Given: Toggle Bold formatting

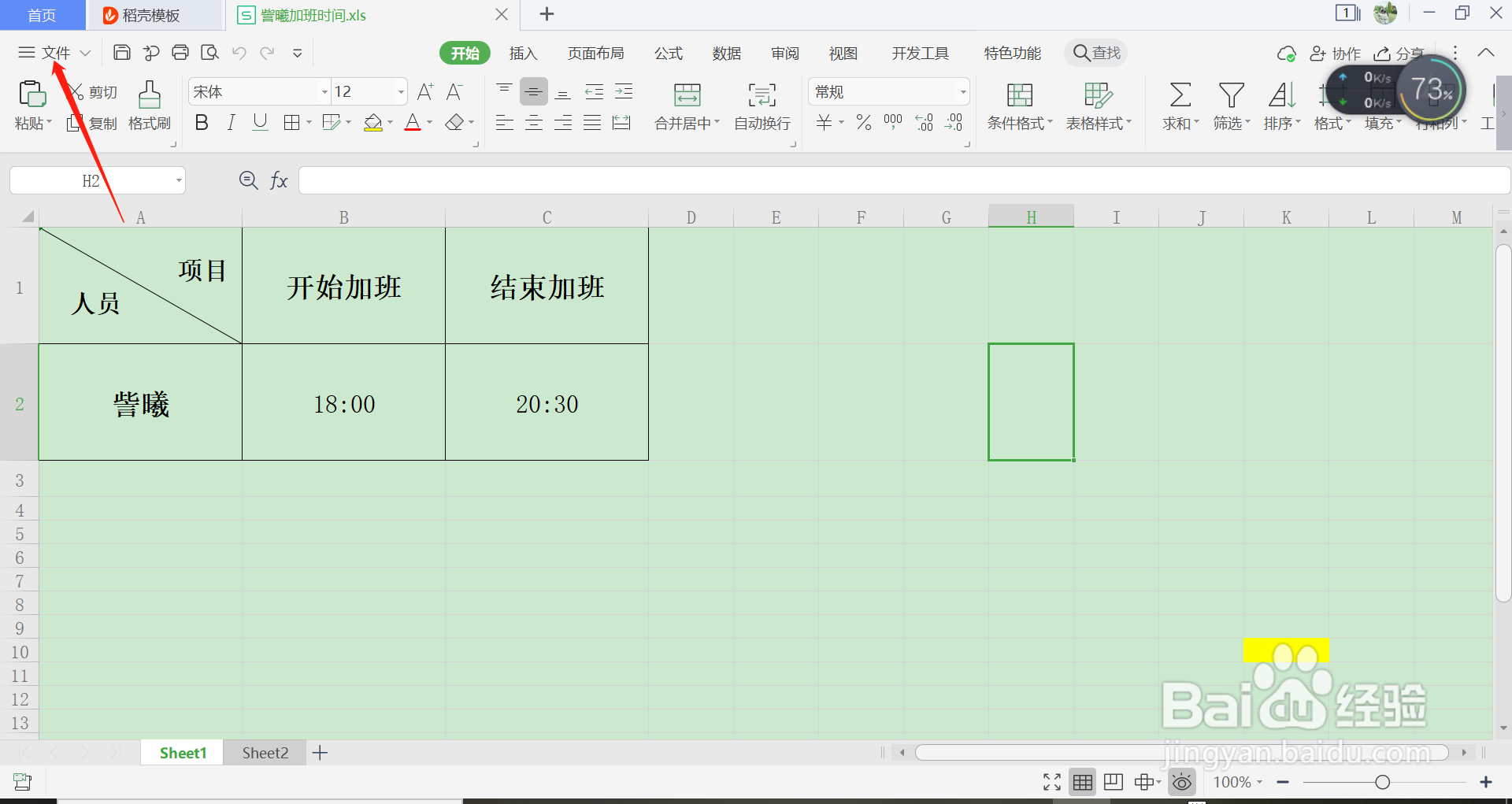Looking at the screenshot, I should pyautogui.click(x=202, y=123).
